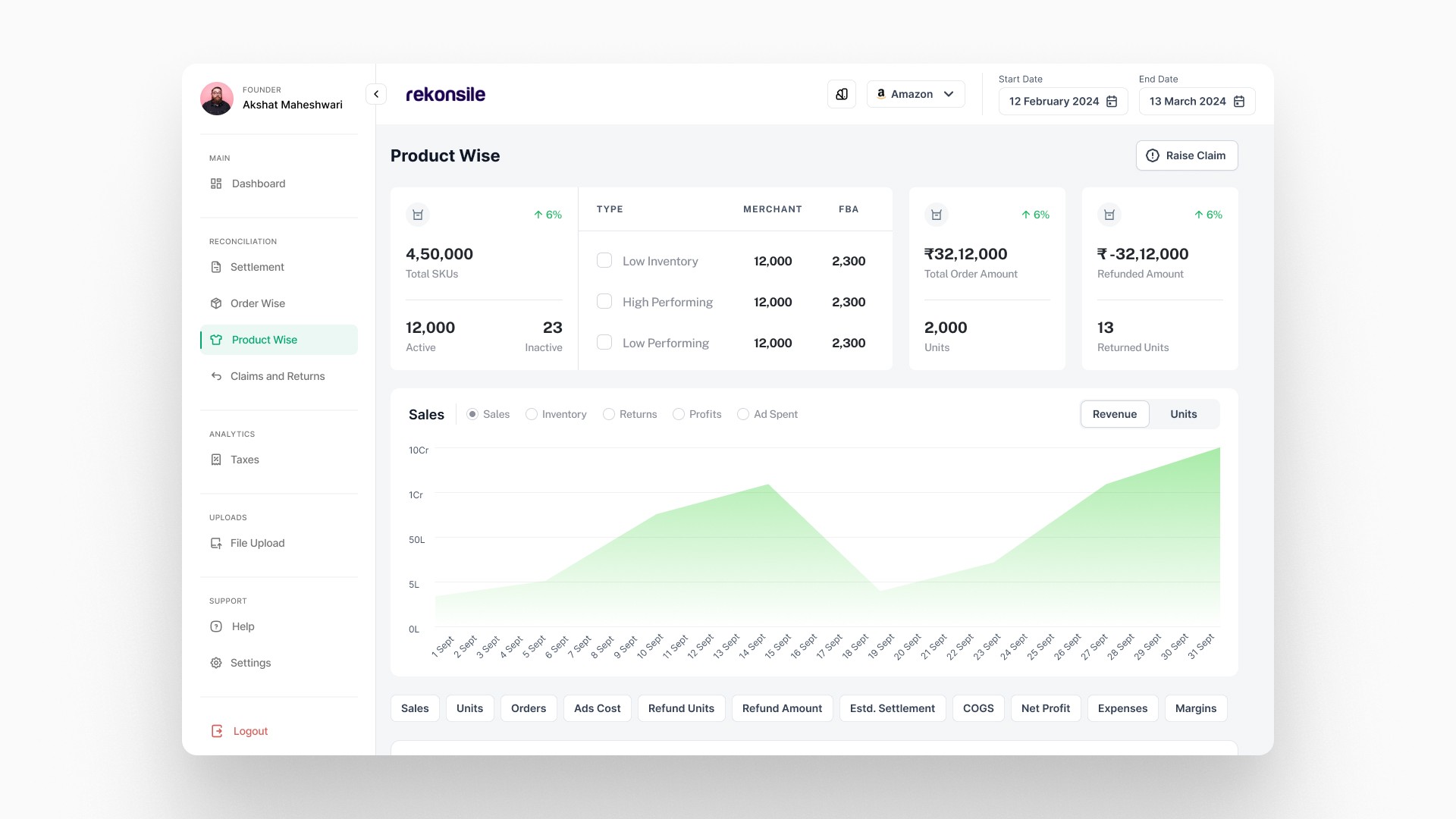Image resolution: width=1456 pixels, height=819 pixels.
Task: Open Claims and Returns in the sidebar
Action: pyautogui.click(x=278, y=376)
